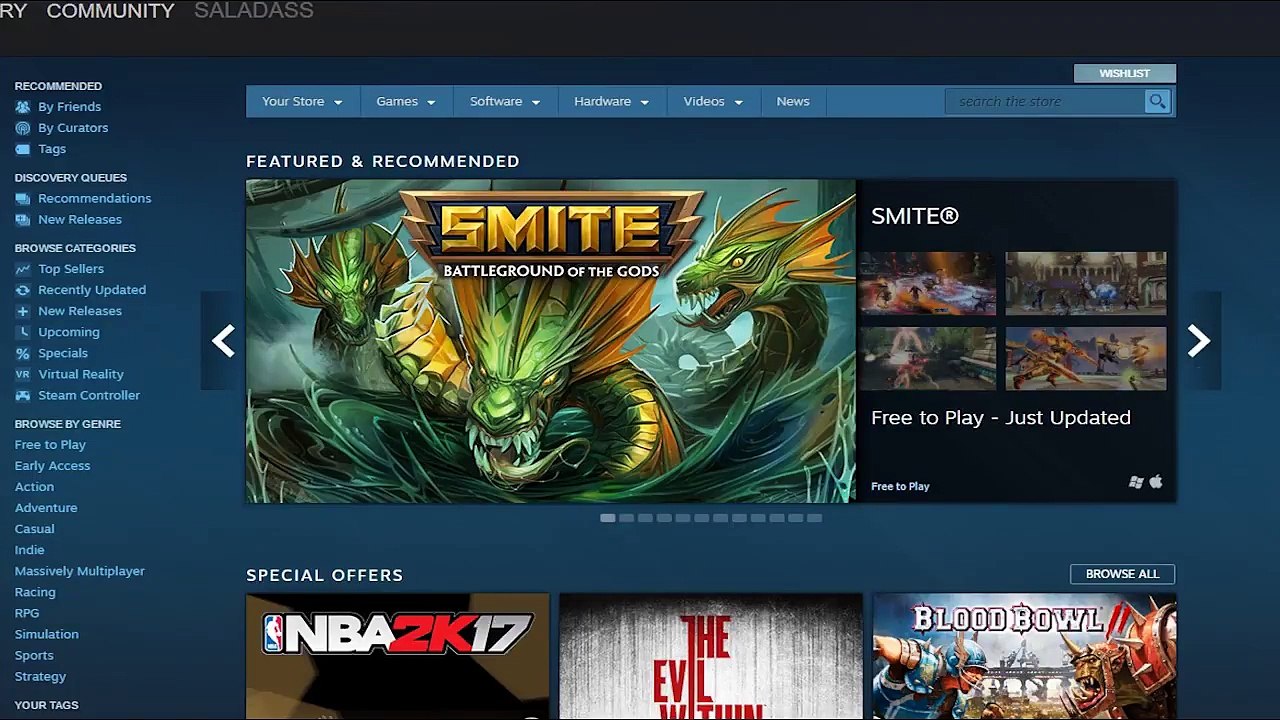Open the COMMUNITY top menu
This screenshot has width=1280, height=720.
coord(111,11)
